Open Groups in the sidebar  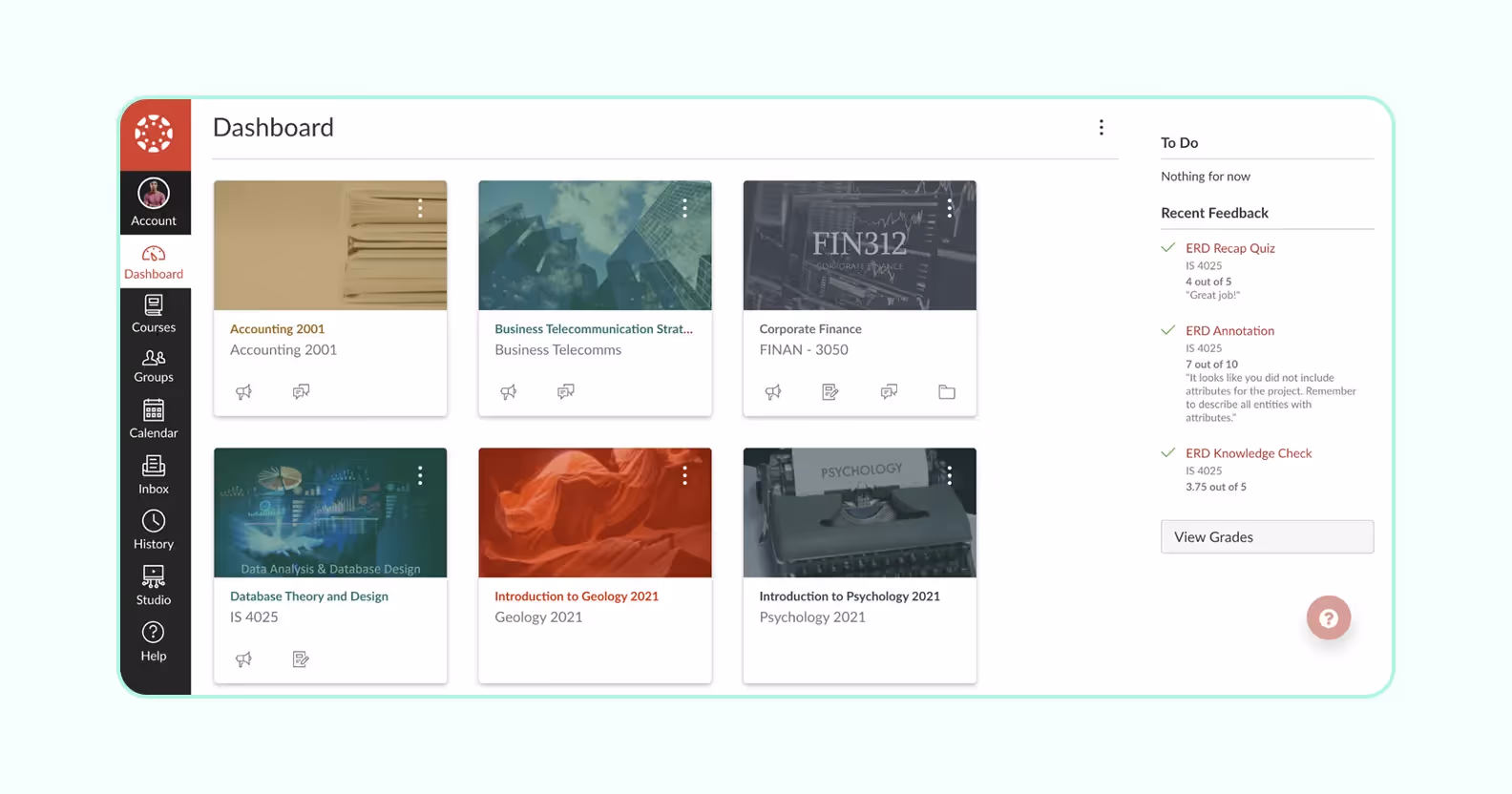[154, 366]
